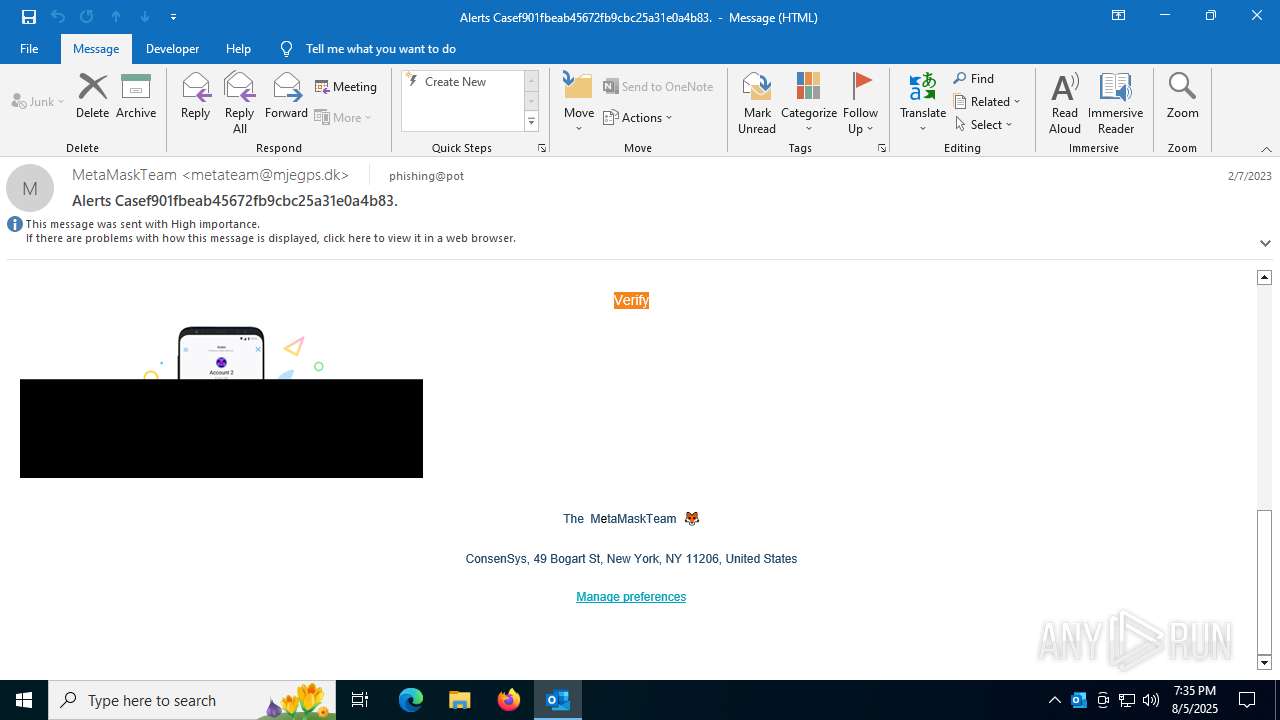Open Immersive Reader
1280x720 pixels.
point(1115,102)
